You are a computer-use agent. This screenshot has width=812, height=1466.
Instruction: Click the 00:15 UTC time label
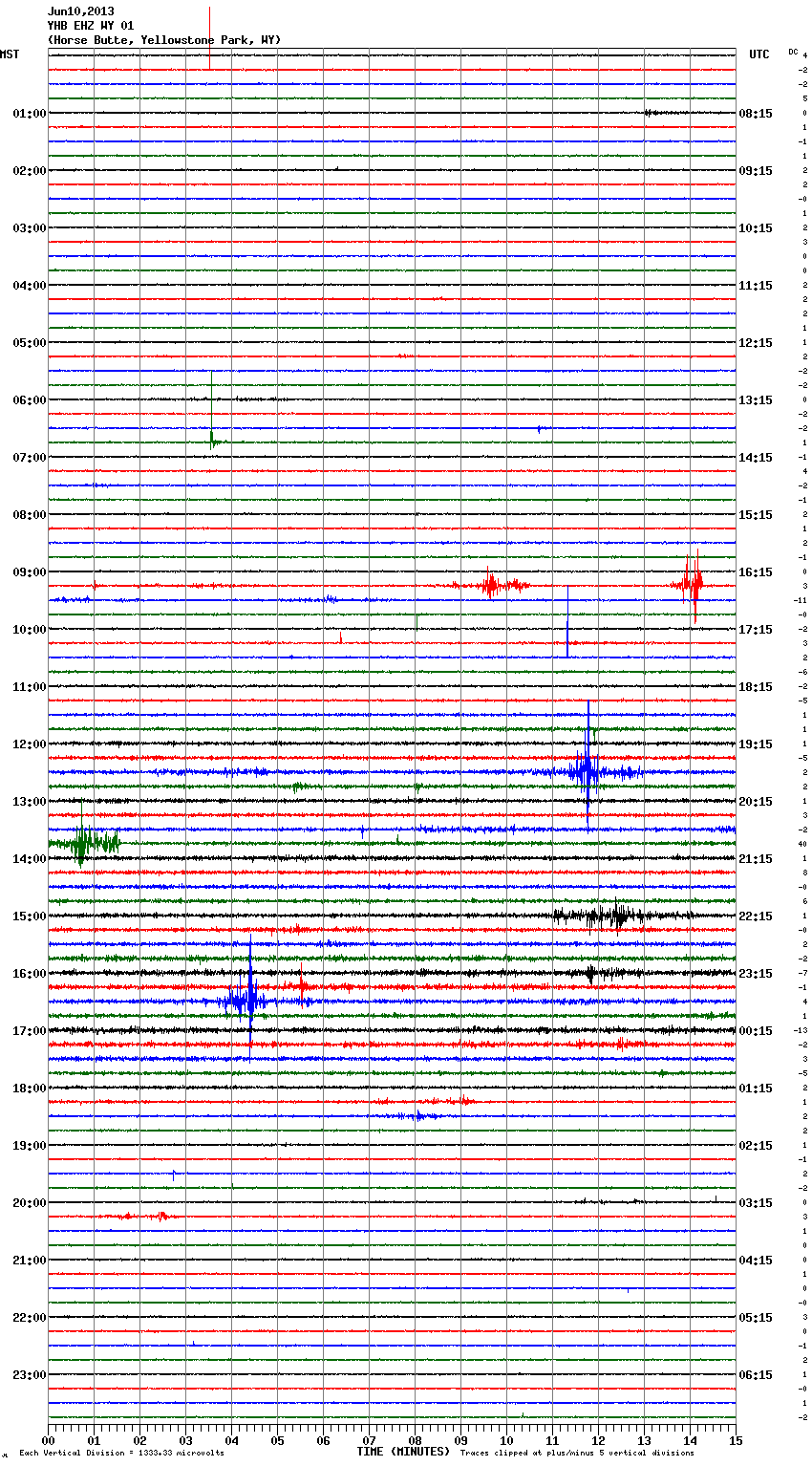pos(756,1031)
